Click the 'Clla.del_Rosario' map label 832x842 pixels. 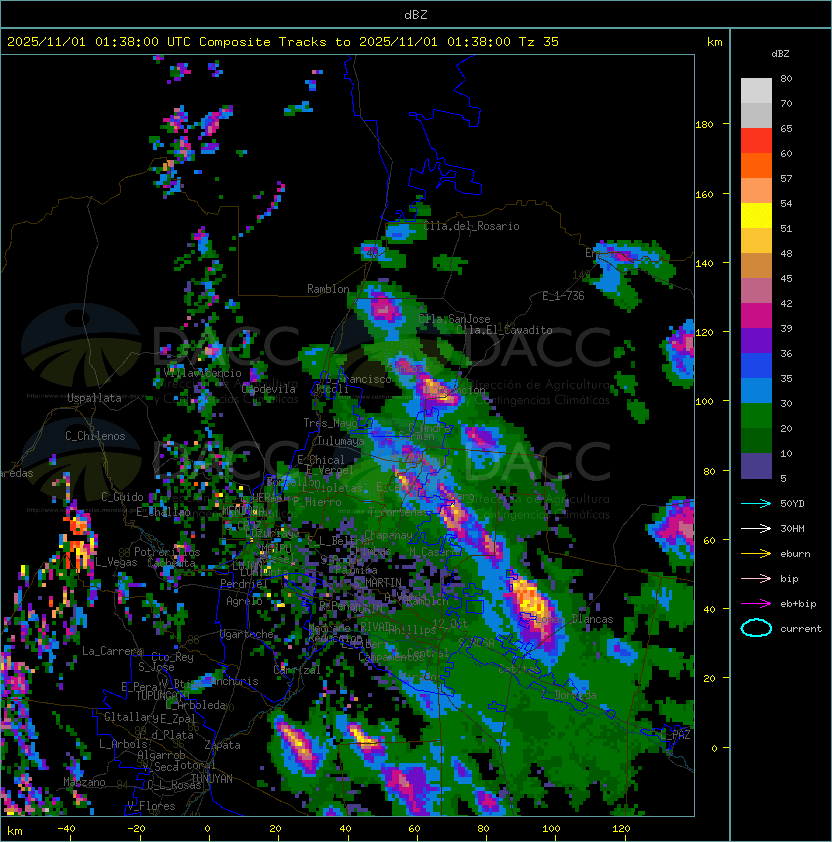click(x=472, y=226)
